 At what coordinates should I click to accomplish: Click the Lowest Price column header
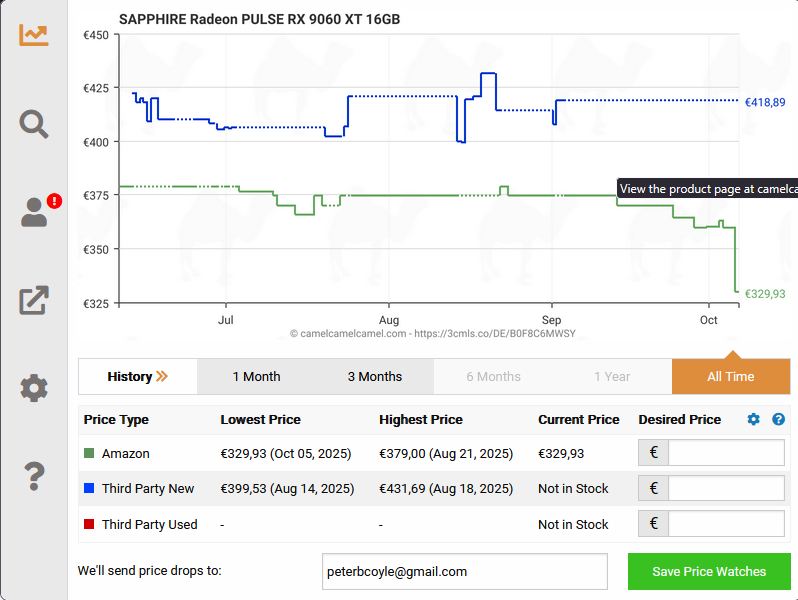[x=260, y=419]
